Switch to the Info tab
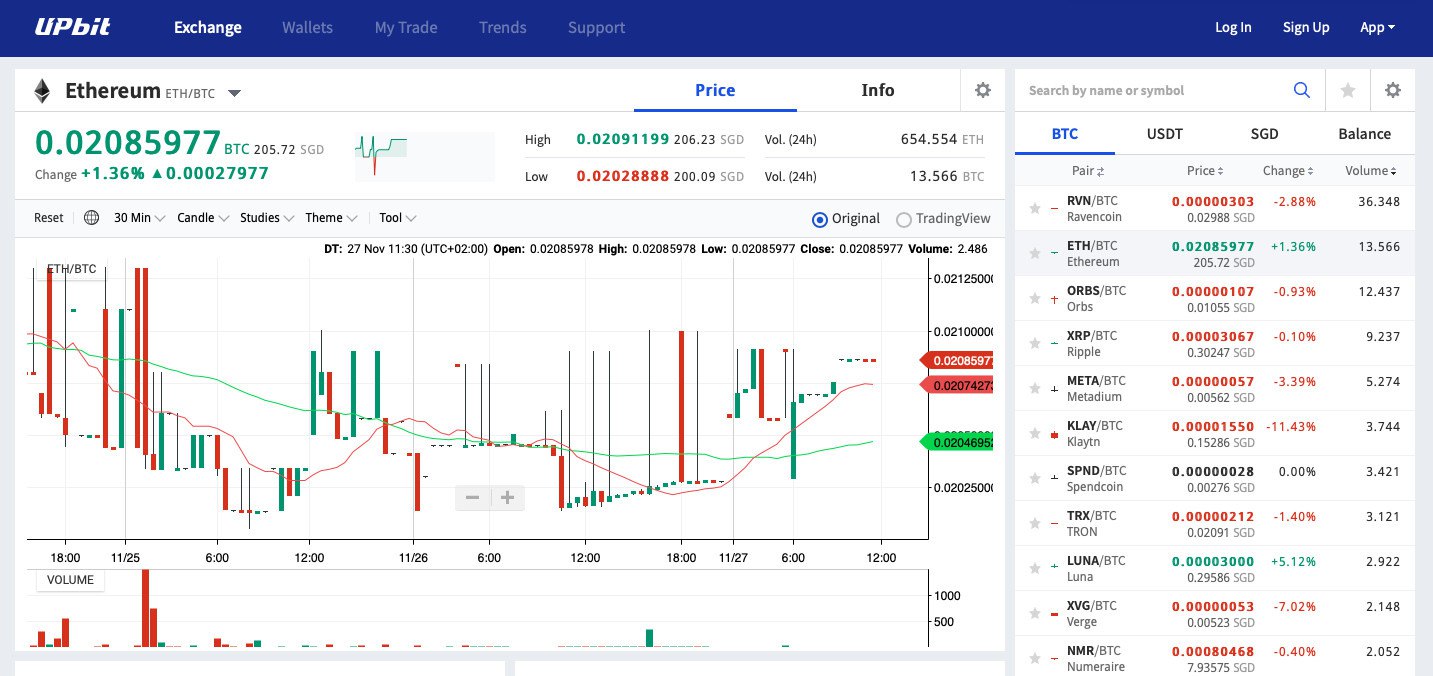The height and width of the screenshot is (676, 1433). click(878, 90)
